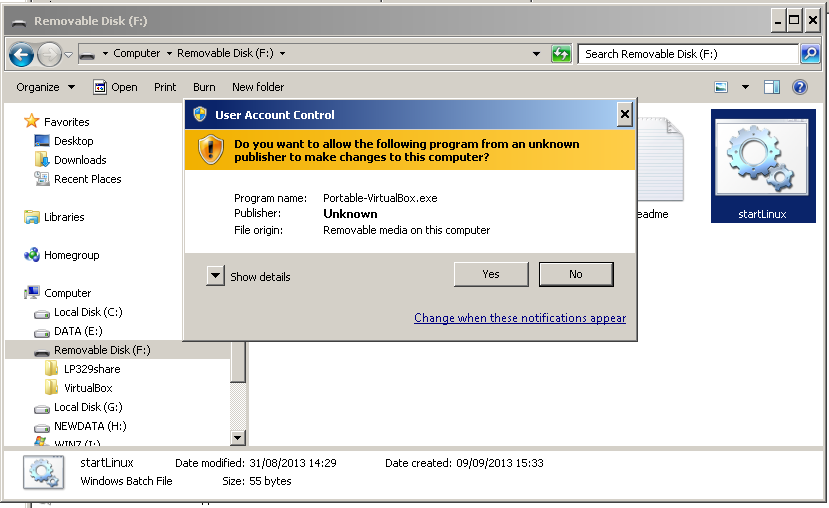Click the Forward navigation arrow
Screen dimensions: 829x508
[50, 54]
